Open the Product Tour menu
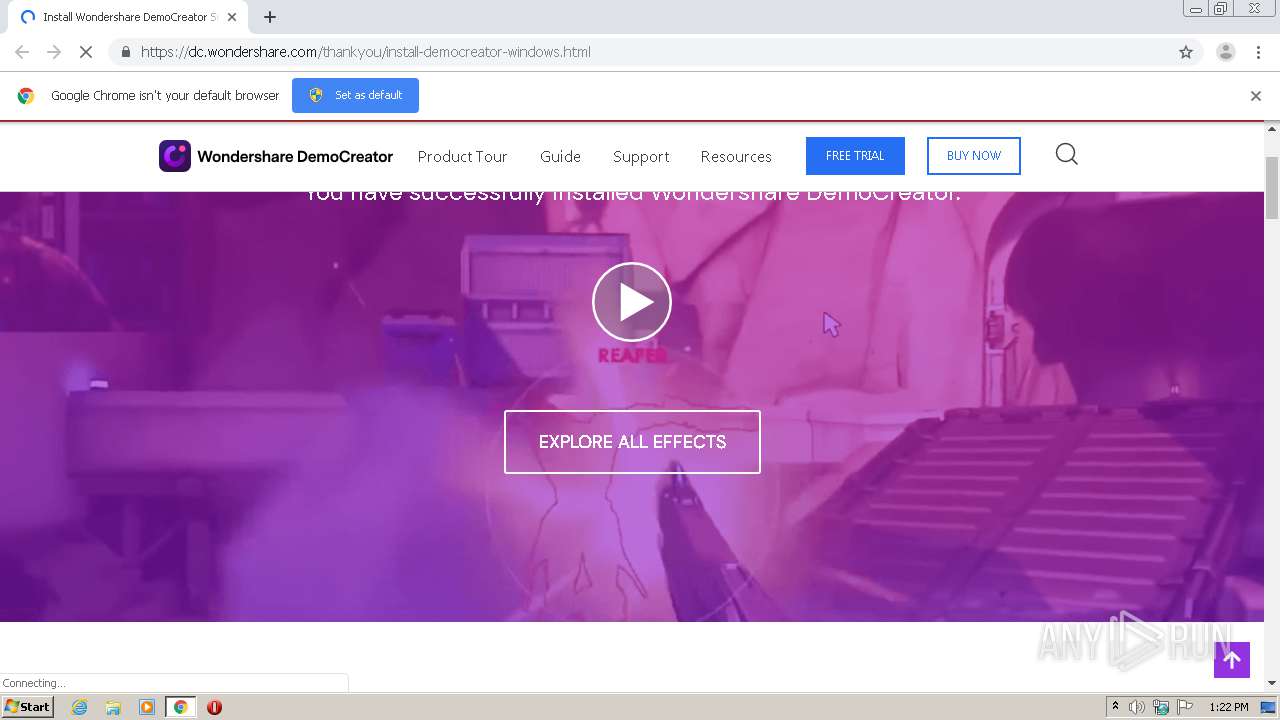 click(x=463, y=157)
